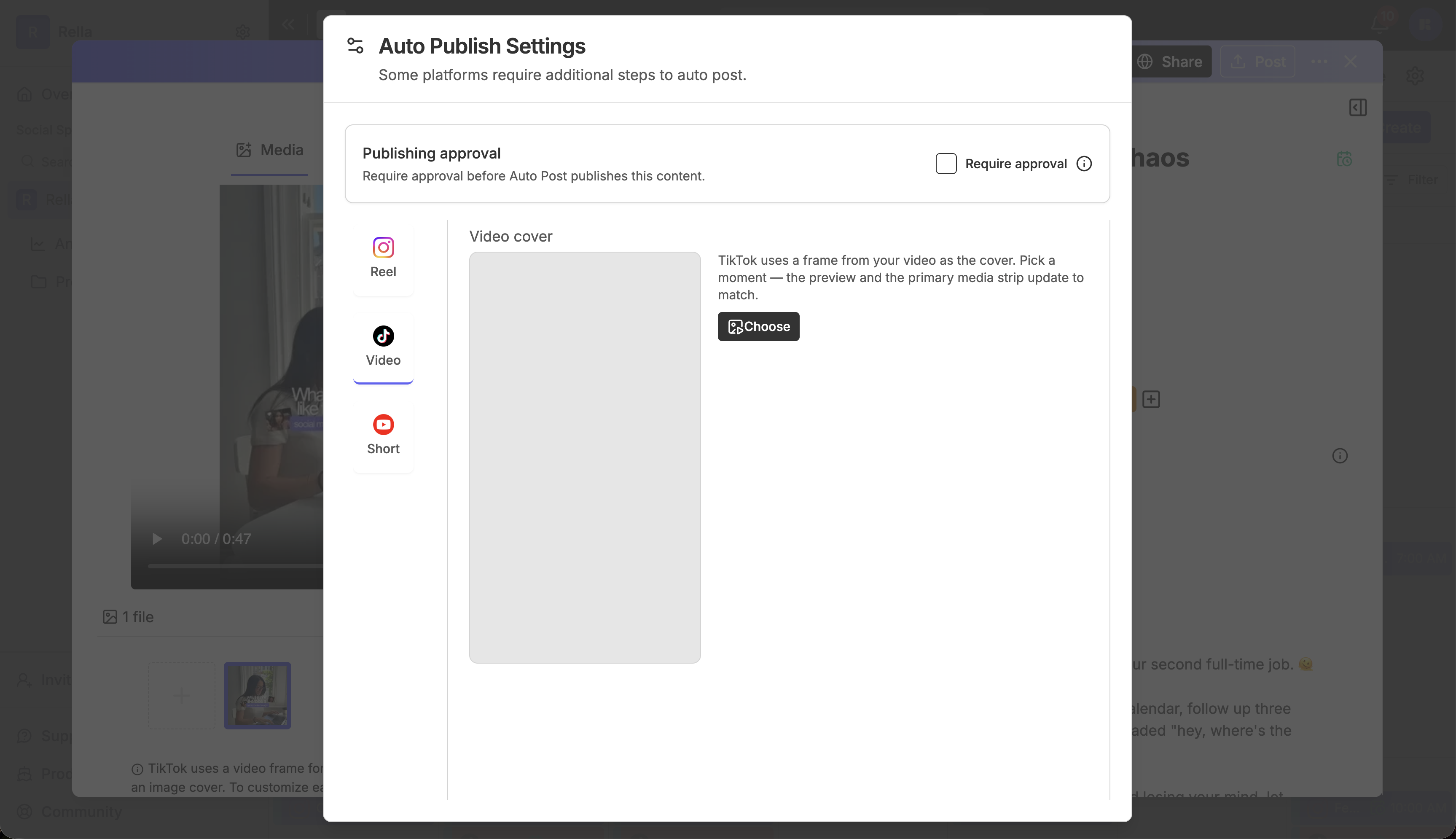Select the uploaded video thumbnail
Screen dimensions: 1456x839
pyautogui.click(x=258, y=695)
